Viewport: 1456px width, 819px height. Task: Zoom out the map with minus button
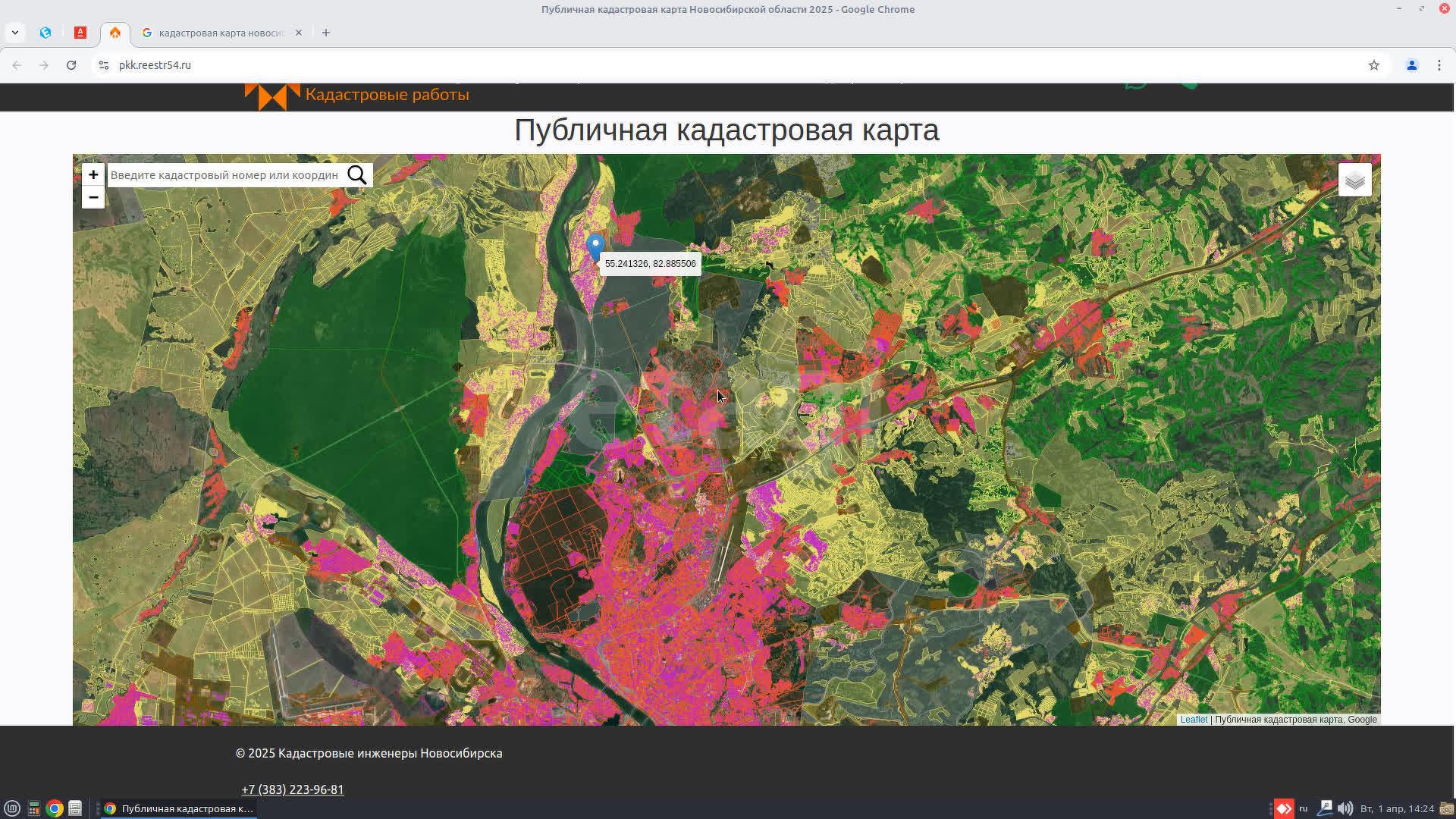click(x=93, y=198)
